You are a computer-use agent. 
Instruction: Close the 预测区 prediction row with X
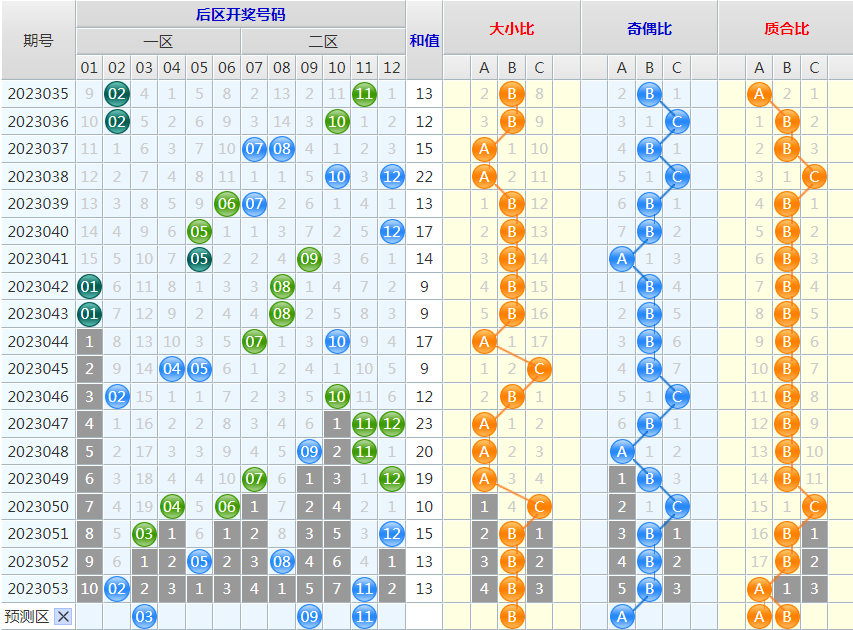pyautogui.click(x=63, y=616)
